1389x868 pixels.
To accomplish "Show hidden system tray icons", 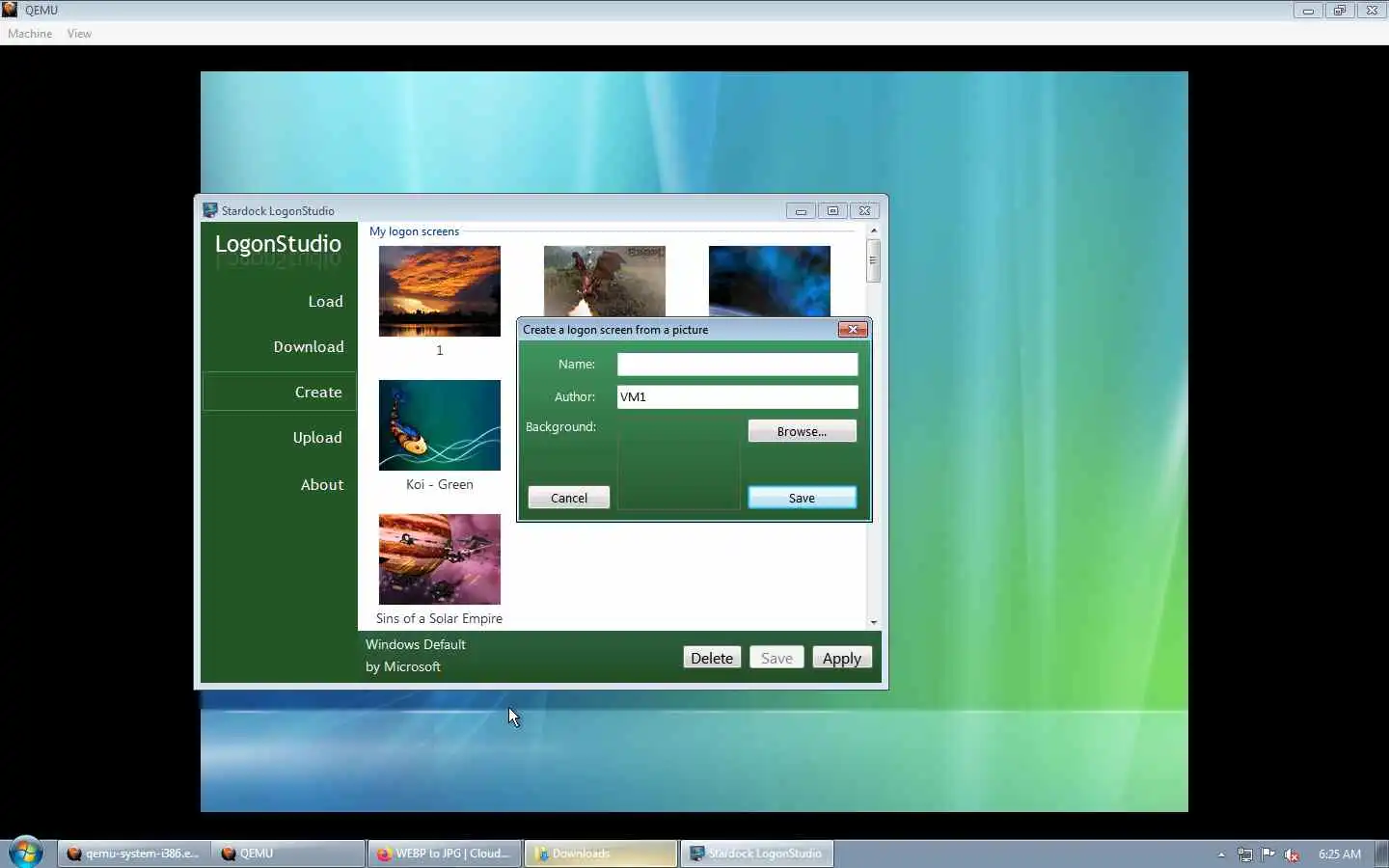I will (1221, 854).
